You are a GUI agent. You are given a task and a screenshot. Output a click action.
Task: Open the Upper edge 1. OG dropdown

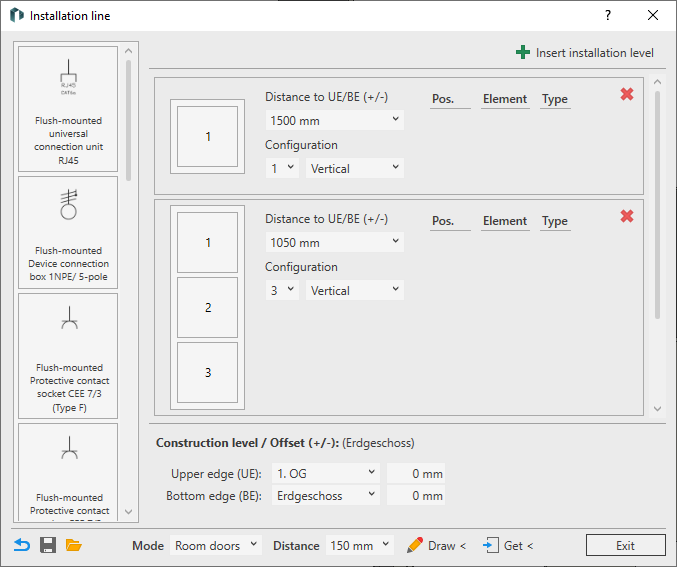pos(326,473)
